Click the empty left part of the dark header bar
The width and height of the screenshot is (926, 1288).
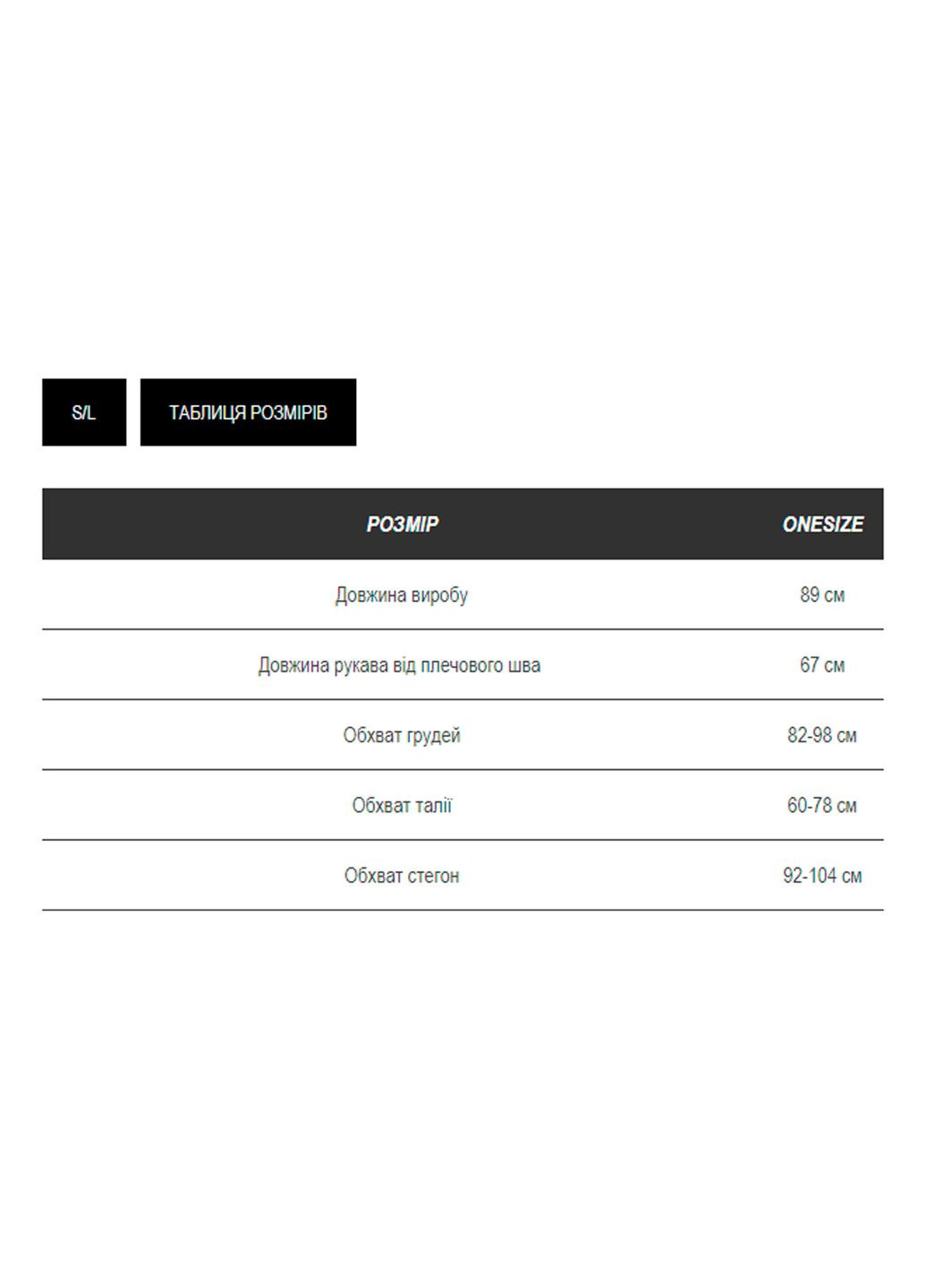click(161, 524)
